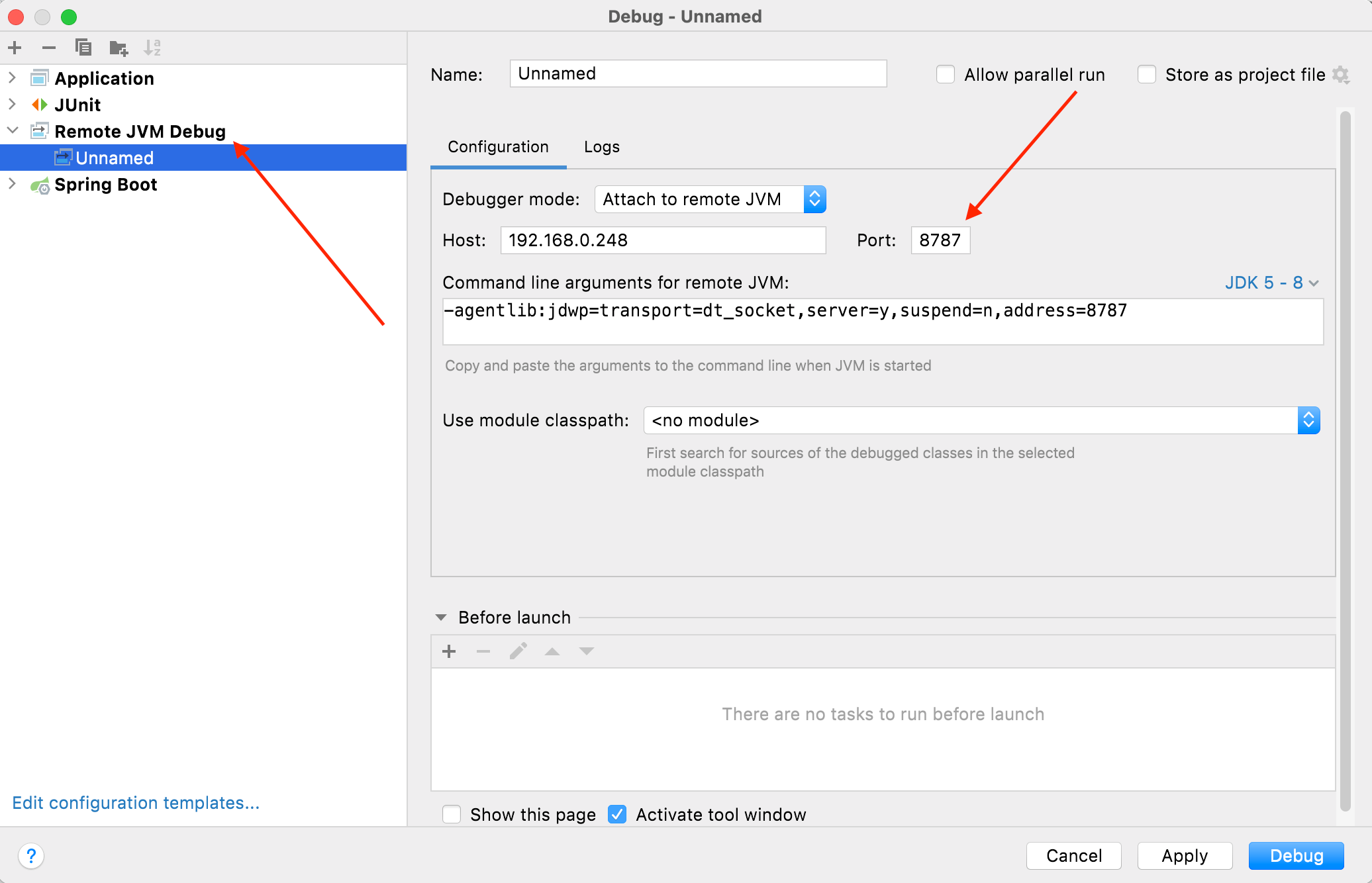Click the Cancel button
The width and height of the screenshot is (1372, 883).
tap(1073, 856)
